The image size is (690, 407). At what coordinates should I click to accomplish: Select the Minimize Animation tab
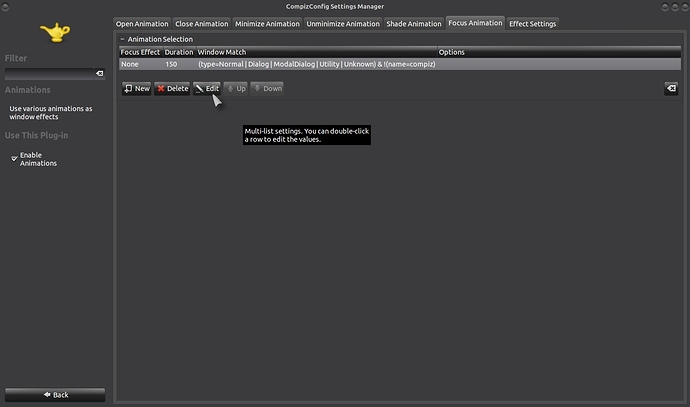tap(267, 24)
